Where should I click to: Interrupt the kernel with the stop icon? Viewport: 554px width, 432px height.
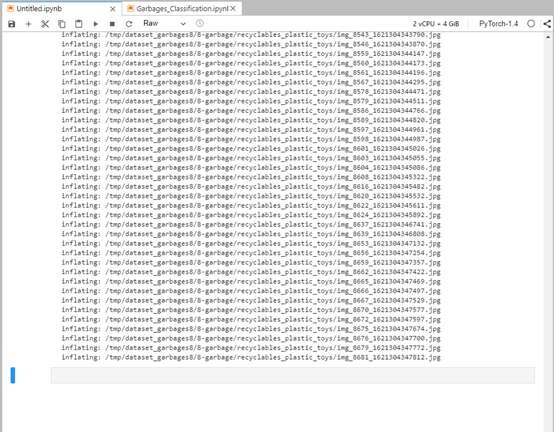(112, 24)
